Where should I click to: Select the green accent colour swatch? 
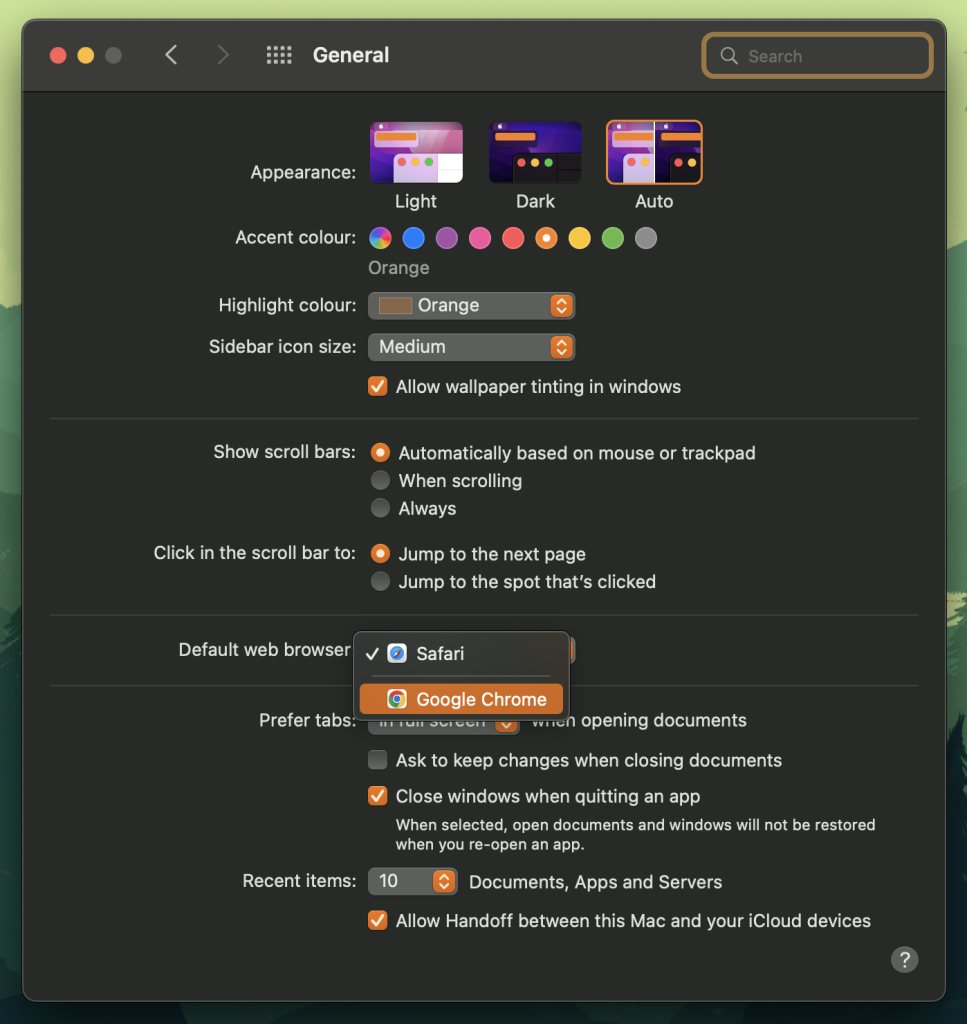click(x=612, y=238)
